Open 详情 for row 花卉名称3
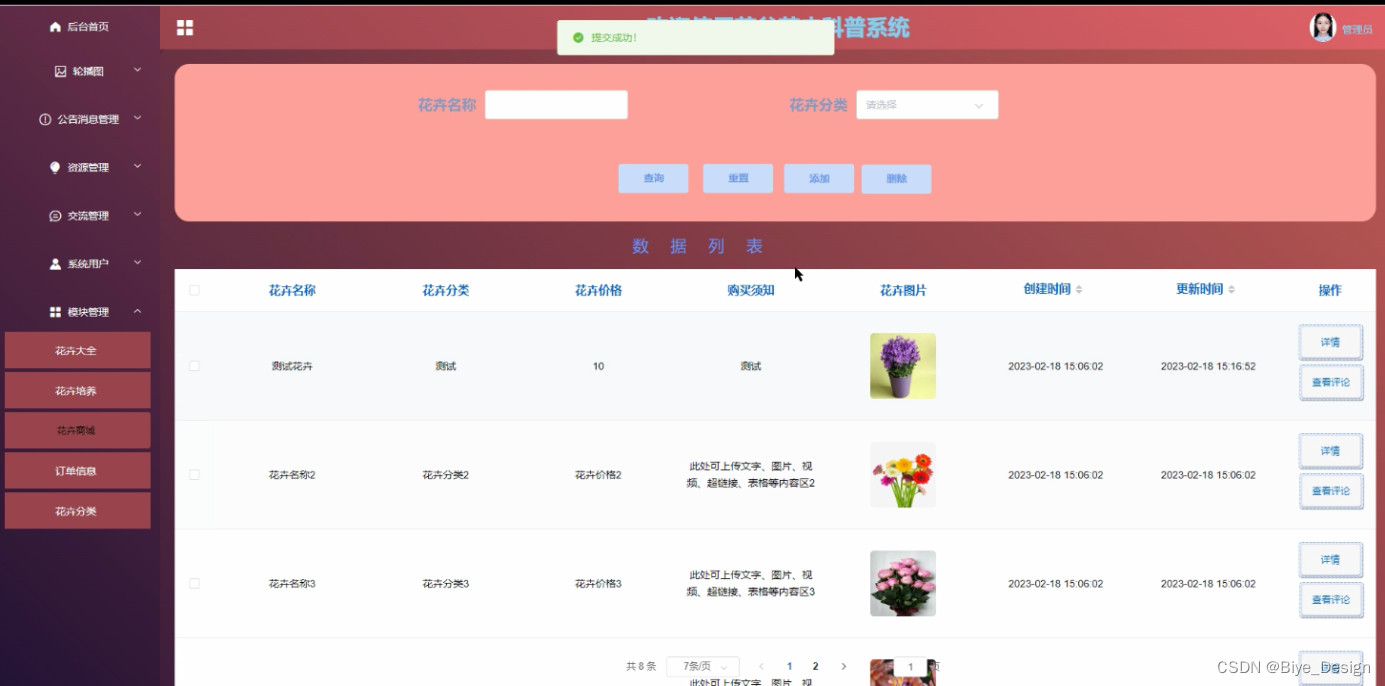 click(x=1331, y=560)
